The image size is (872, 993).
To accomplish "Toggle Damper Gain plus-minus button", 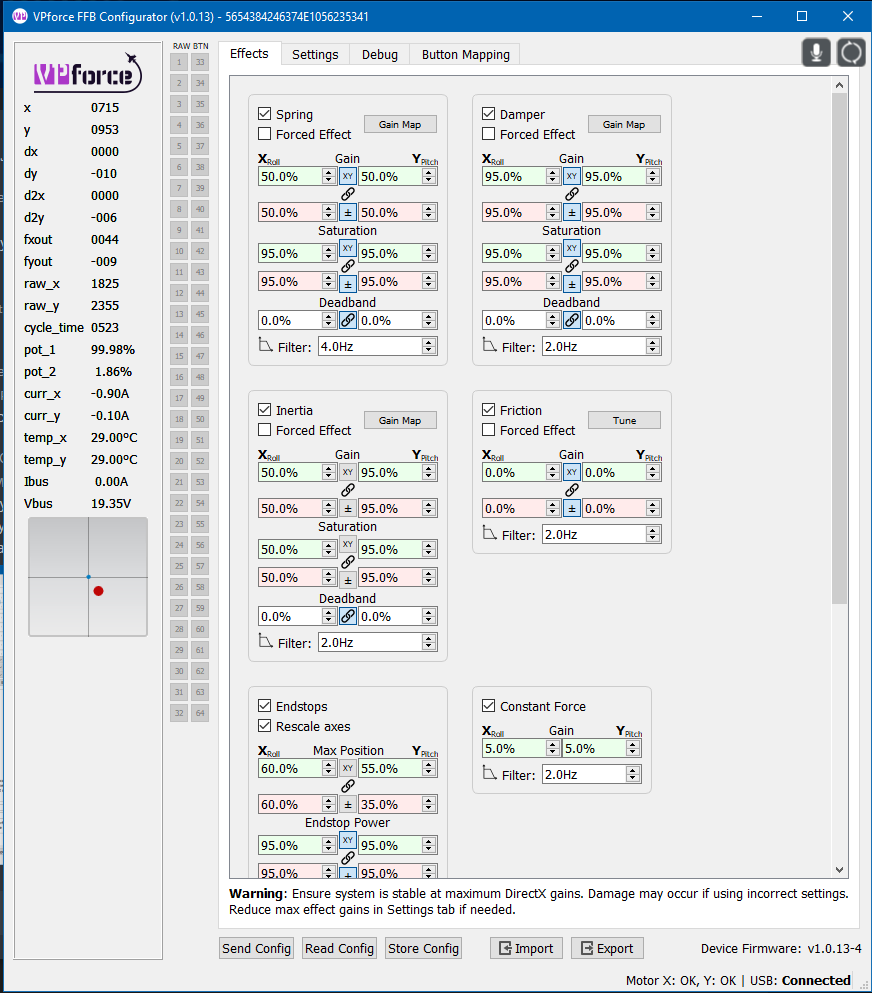I will [572, 212].
